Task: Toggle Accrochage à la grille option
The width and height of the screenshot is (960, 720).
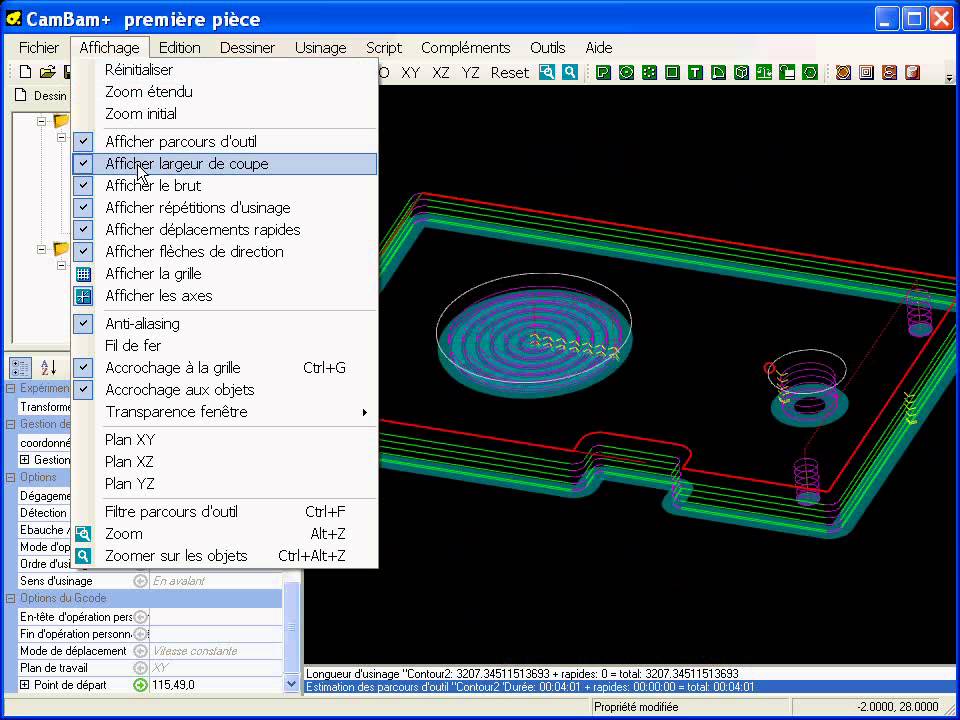Action: pos(224,367)
